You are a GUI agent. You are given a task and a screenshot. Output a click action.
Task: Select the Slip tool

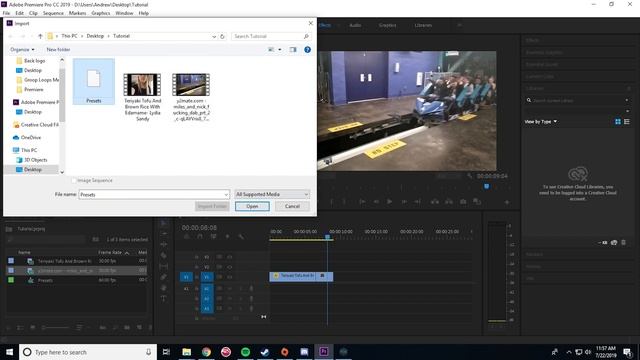point(164,266)
